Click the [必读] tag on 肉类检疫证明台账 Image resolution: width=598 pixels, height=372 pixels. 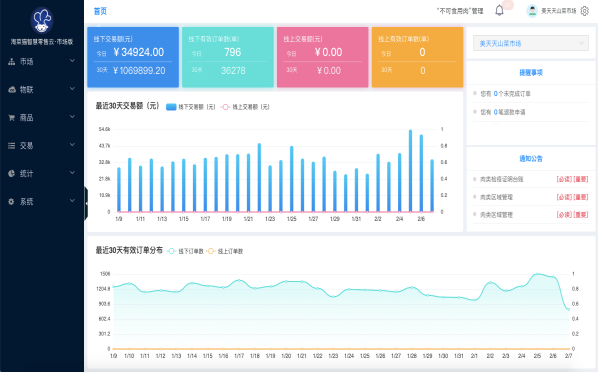pyautogui.click(x=564, y=179)
